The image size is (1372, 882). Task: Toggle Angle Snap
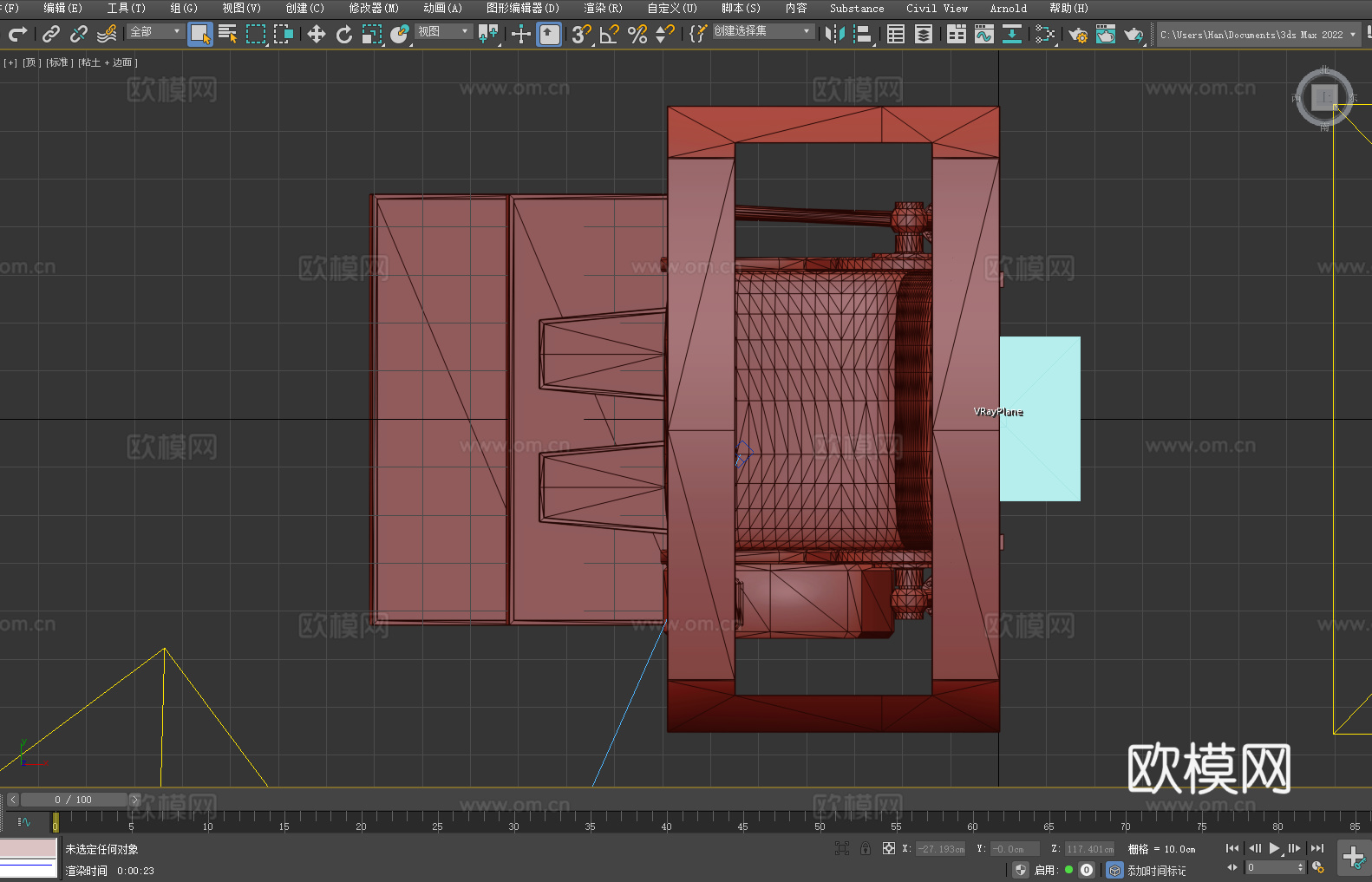(x=610, y=34)
